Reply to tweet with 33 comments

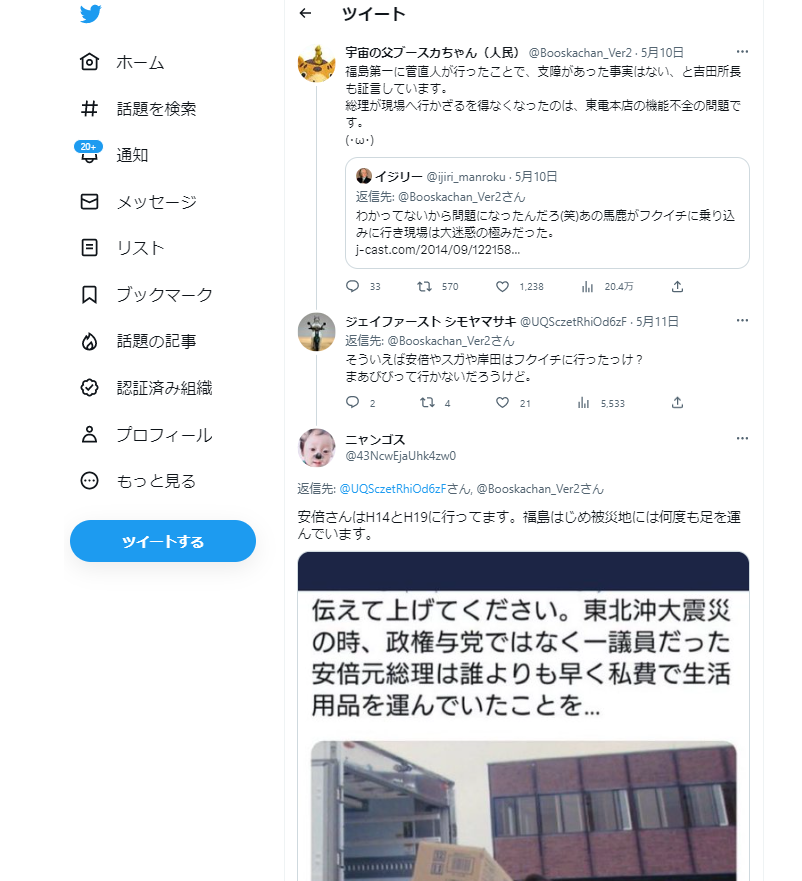pos(352,287)
